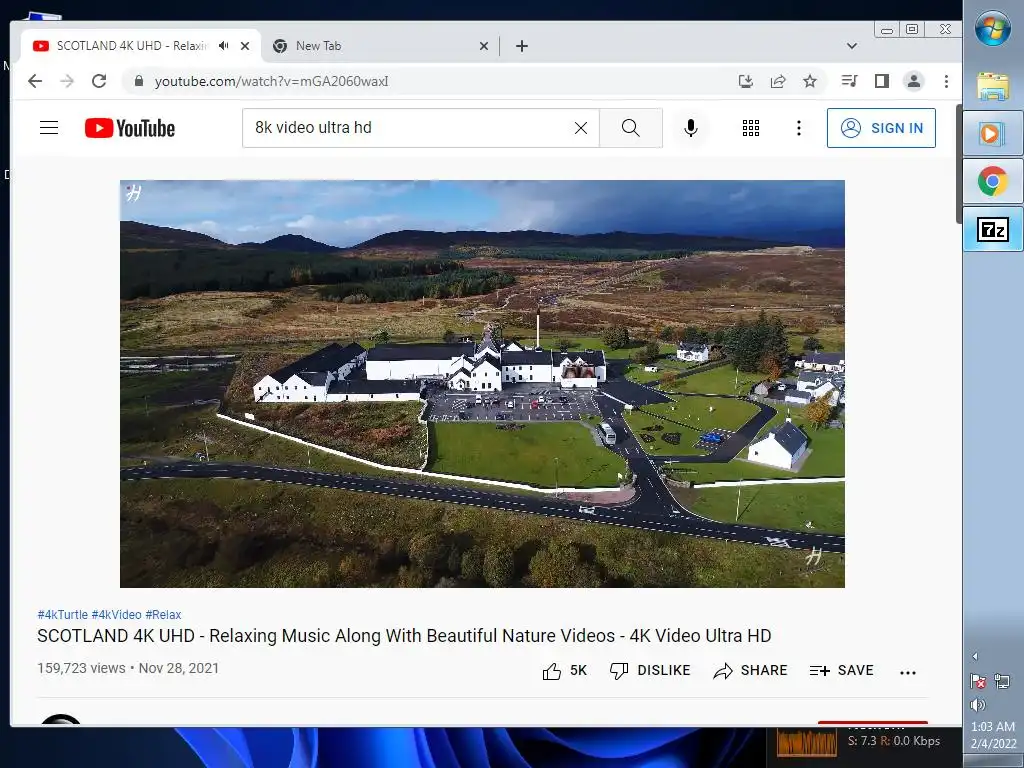Image resolution: width=1024 pixels, height=768 pixels.
Task: Mute the SCOTLAND 4K UHD tab audio
Action: tap(224, 46)
